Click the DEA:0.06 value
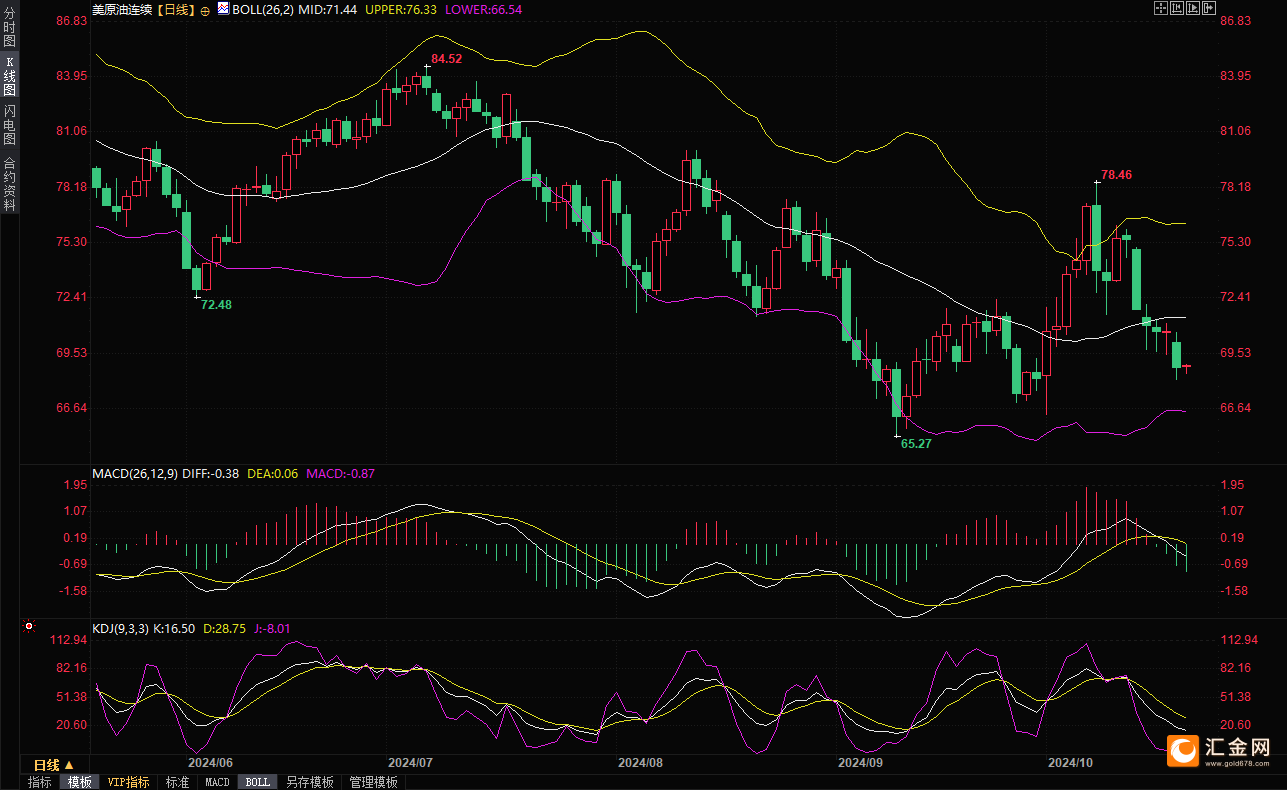This screenshot has width=1287, height=790. point(273,473)
